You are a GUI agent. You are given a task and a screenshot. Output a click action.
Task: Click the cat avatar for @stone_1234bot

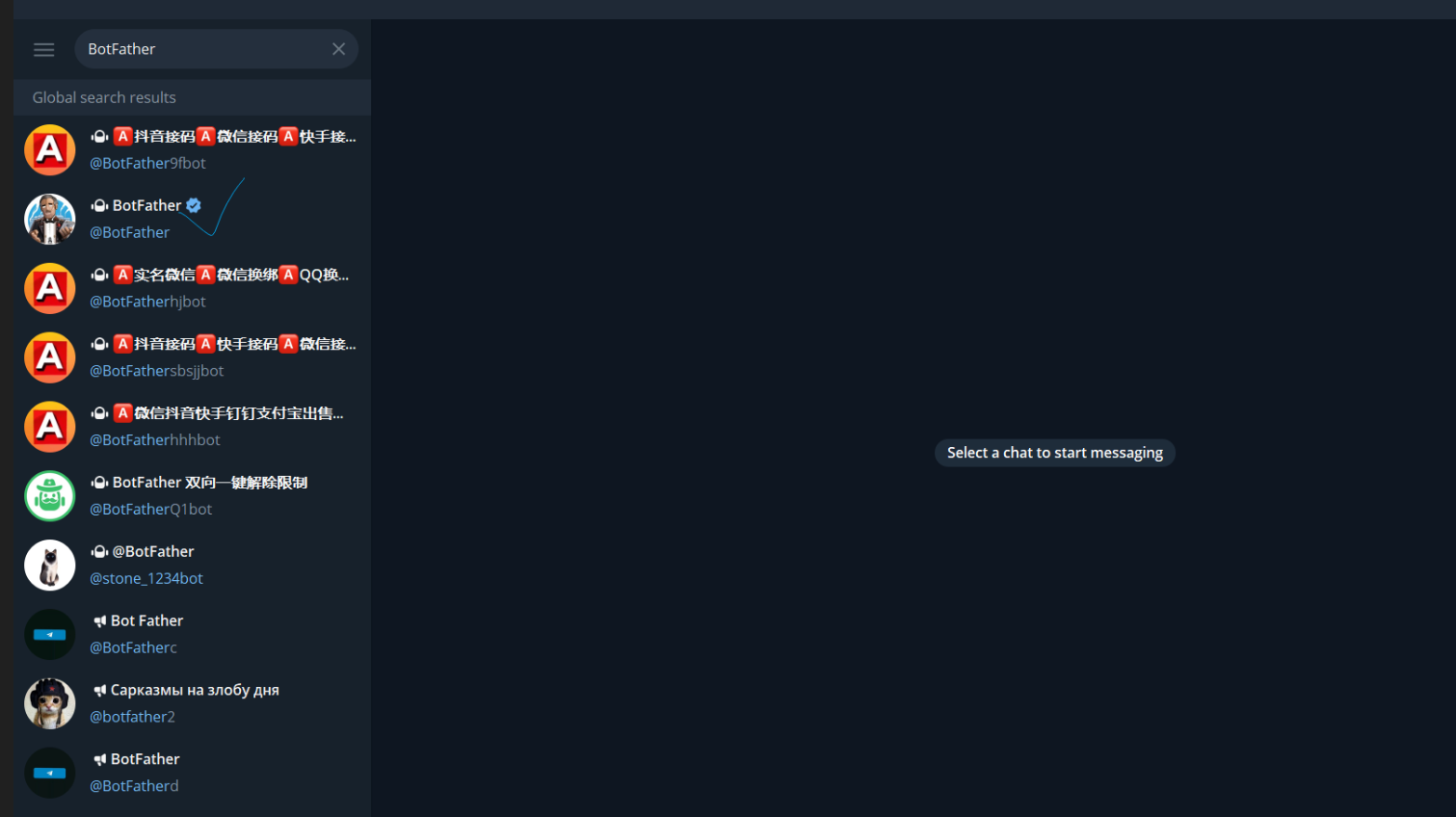coord(50,566)
